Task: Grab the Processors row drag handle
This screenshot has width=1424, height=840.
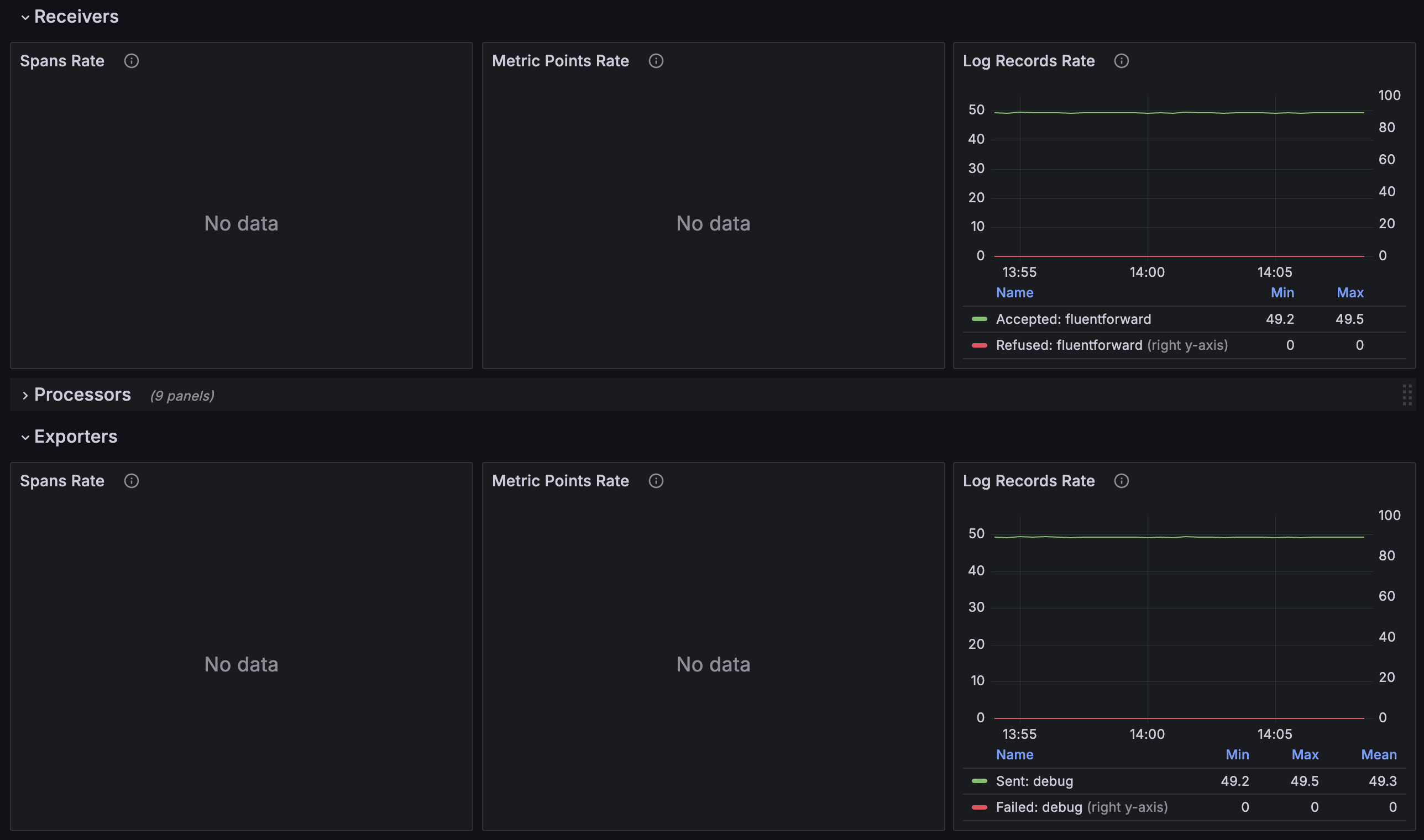Action: (1406, 395)
